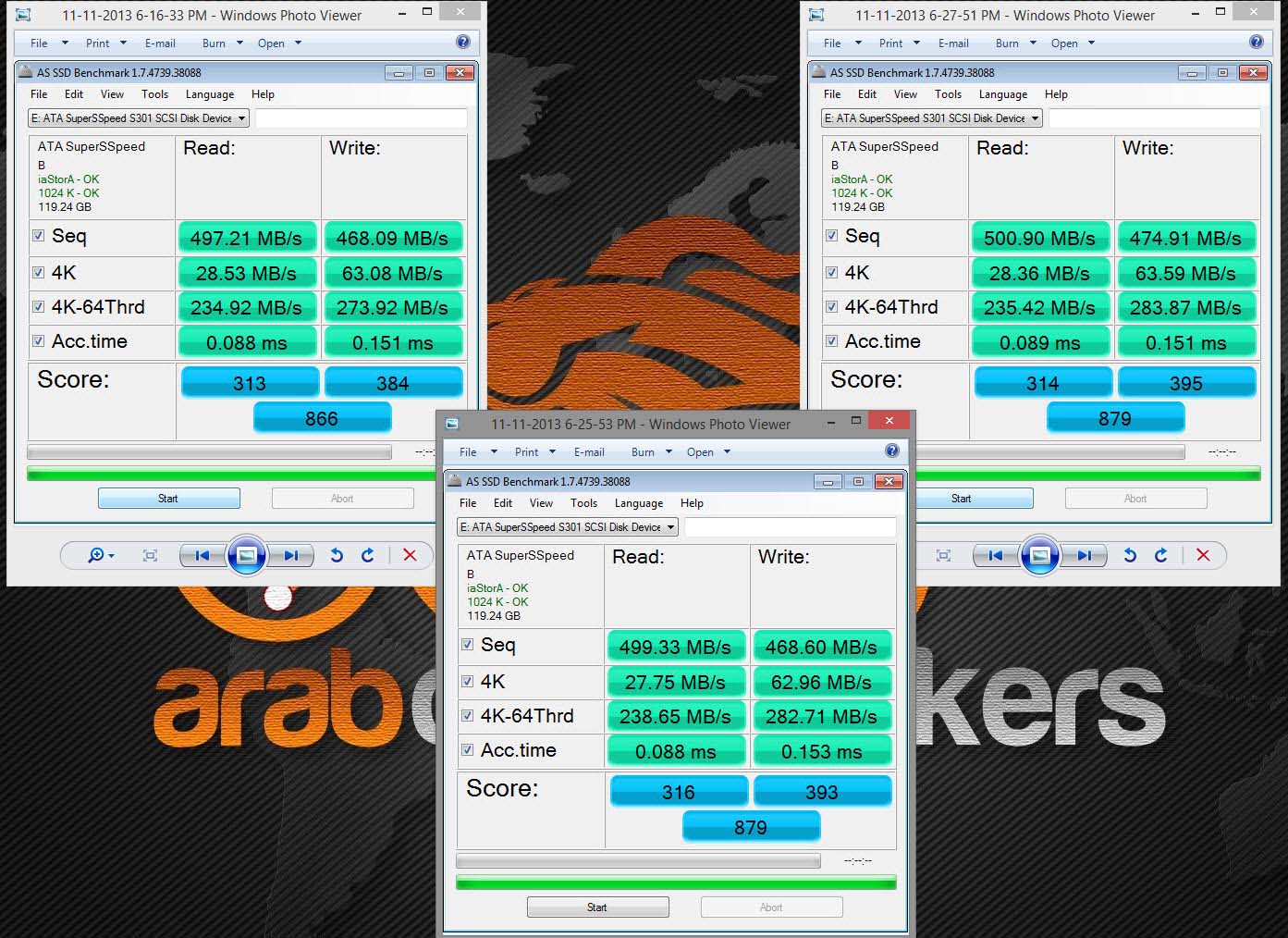Click E-mail in the 6-27-51 PM viewer toolbar
Image resolution: width=1288 pixels, height=938 pixels.
click(x=953, y=43)
